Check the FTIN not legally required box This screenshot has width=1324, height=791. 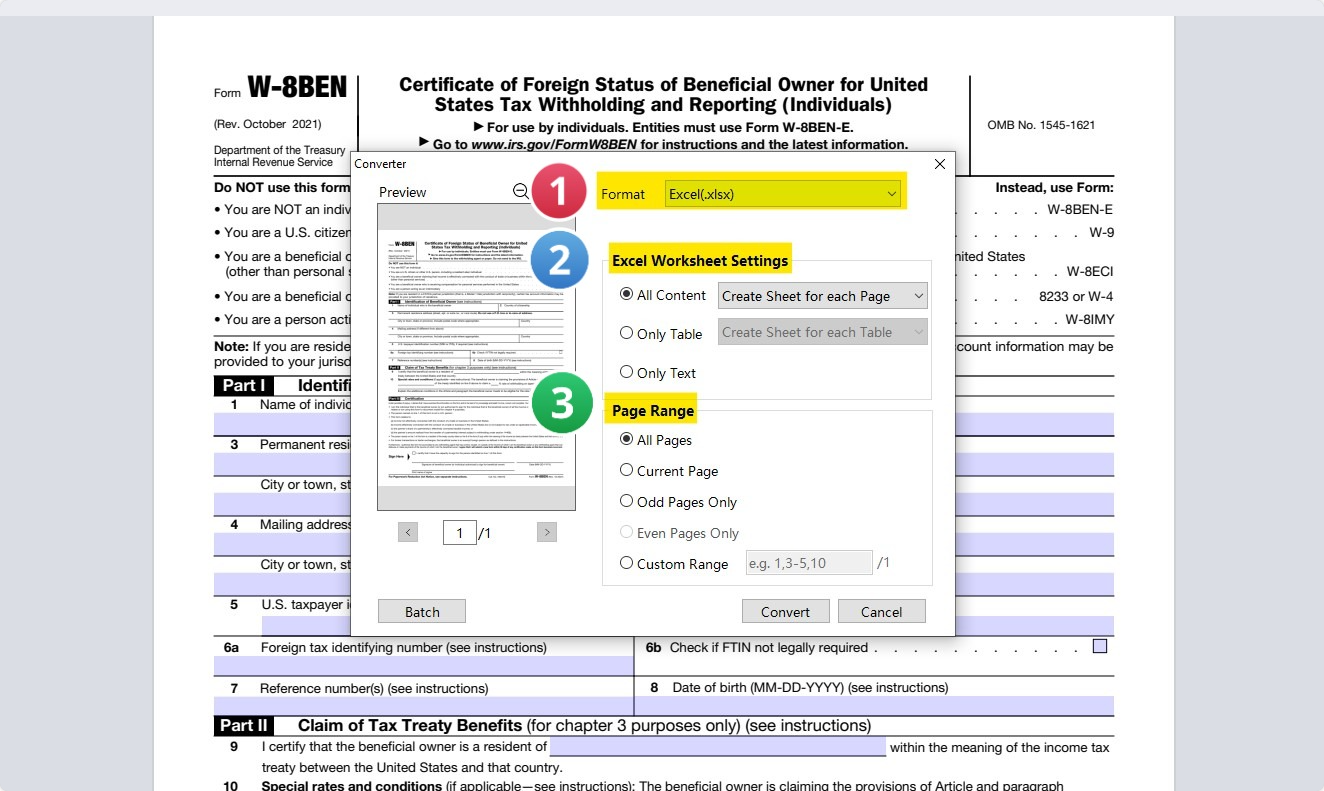[1100, 647]
